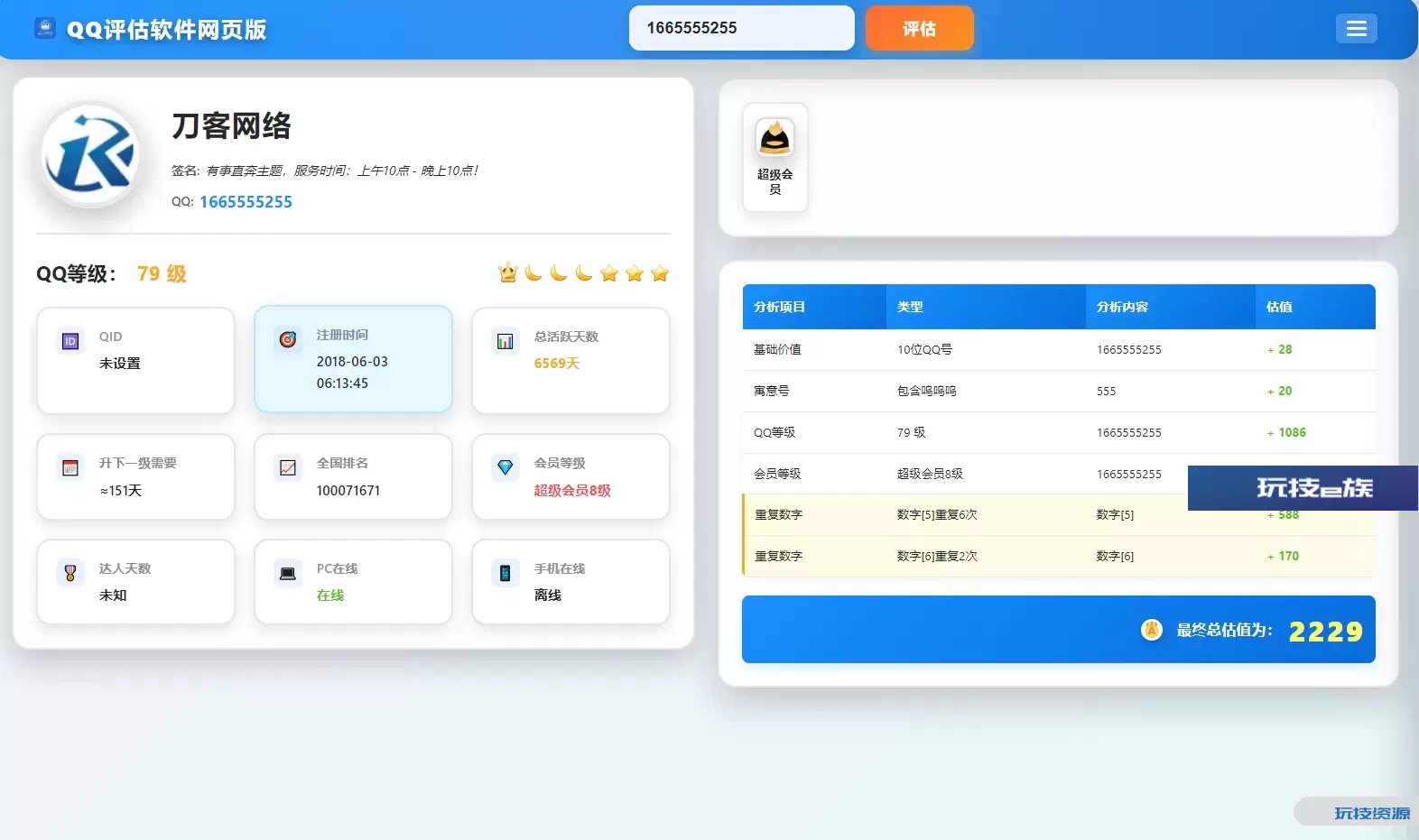
Task: Open the hamburger menu button
Action: [x=1356, y=29]
